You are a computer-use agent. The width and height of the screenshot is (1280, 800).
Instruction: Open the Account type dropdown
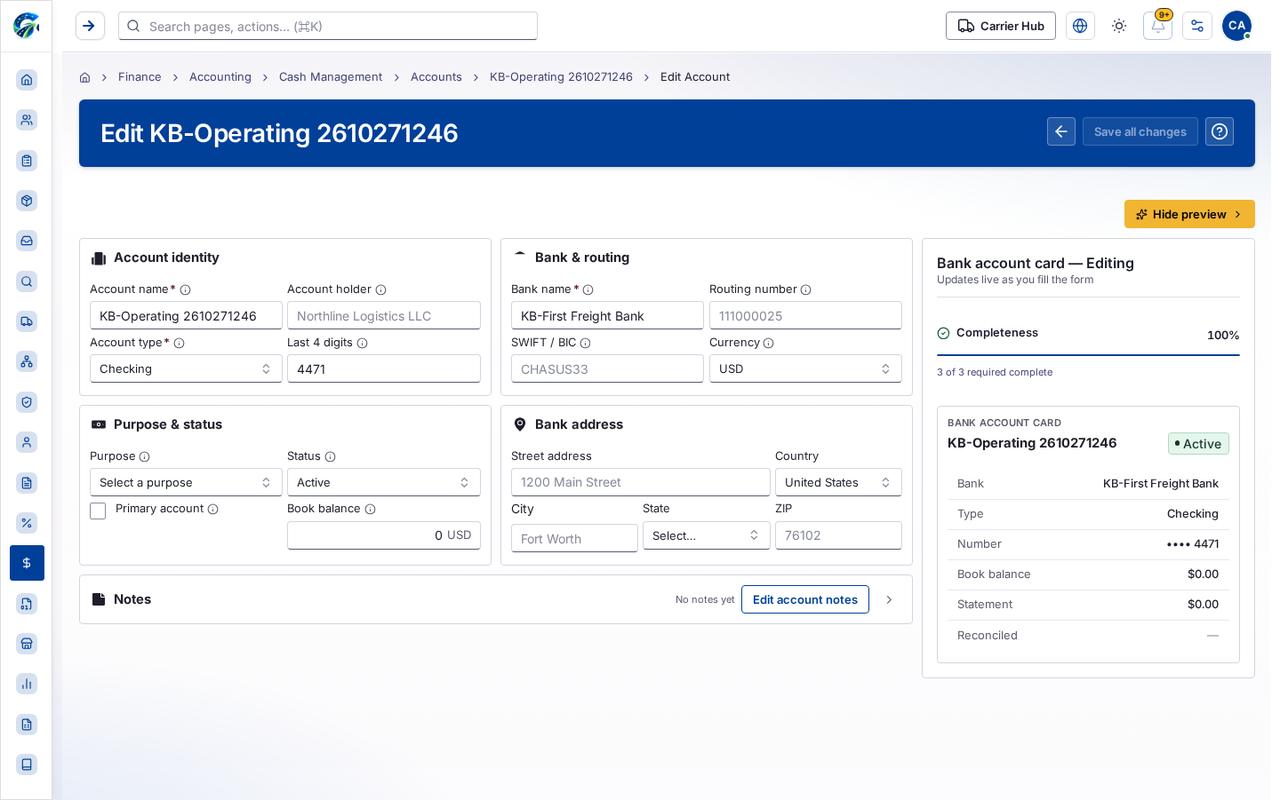tap(186, 369)
